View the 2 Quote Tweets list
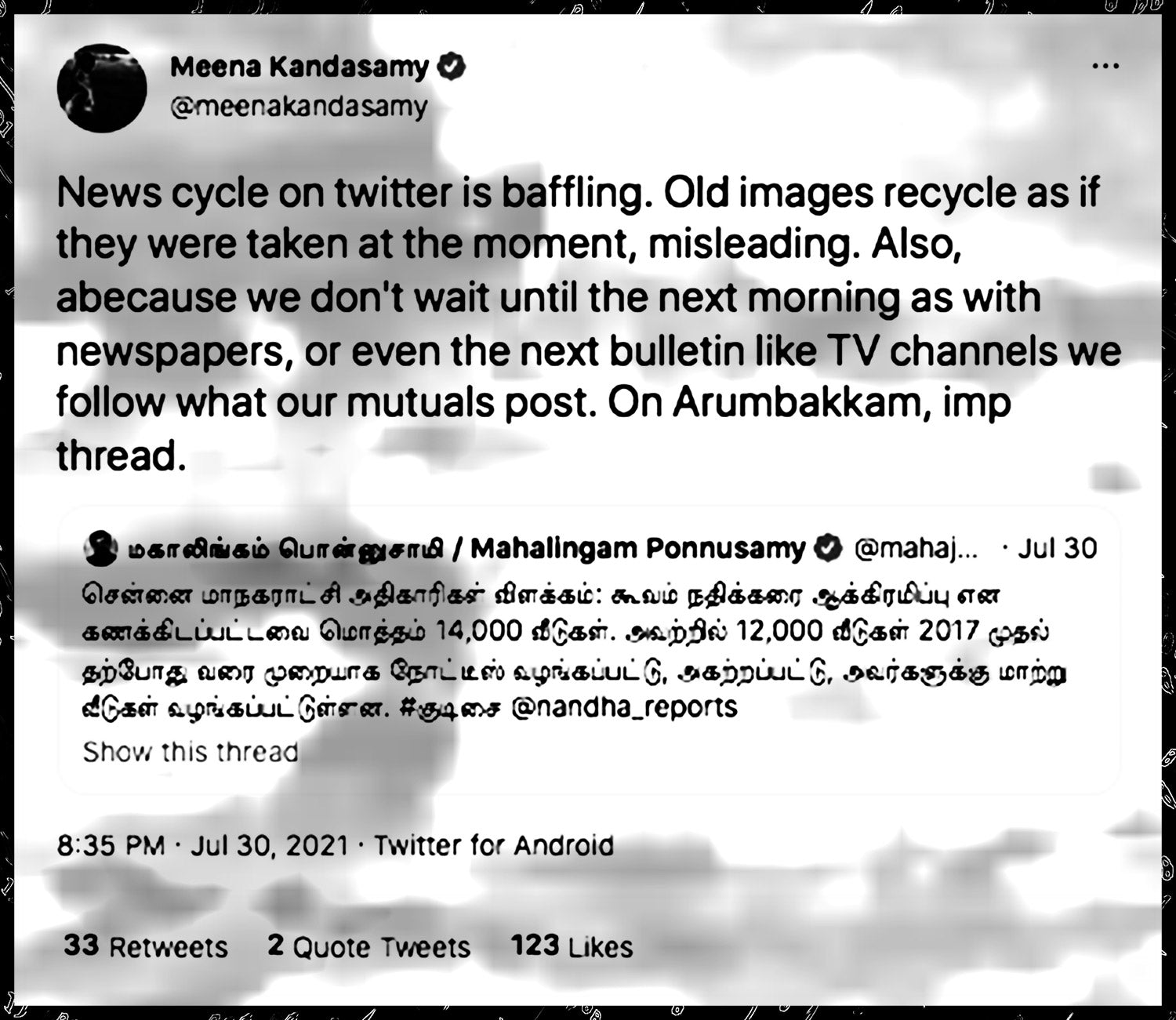The image size is (1176, 1020). (369, 946)
